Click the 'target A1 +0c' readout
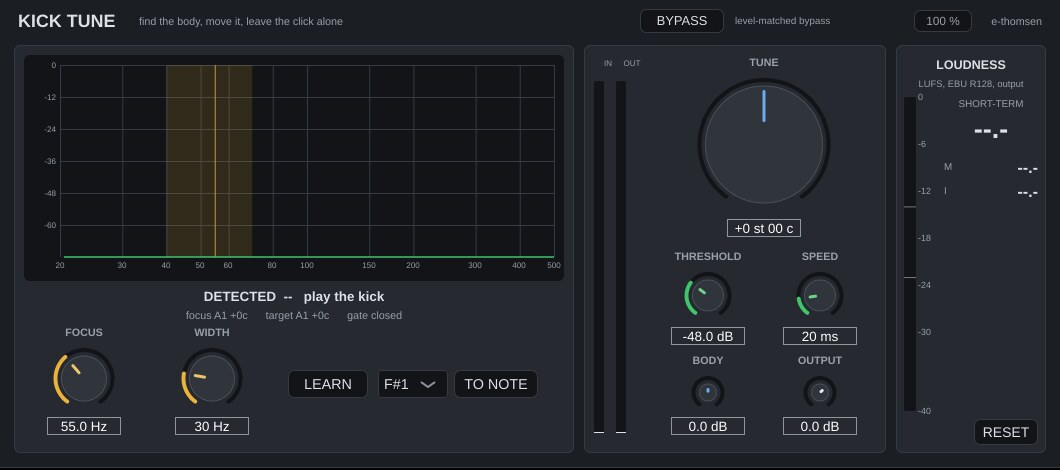Screen dimensions: 1060x470 click(297, 316)
